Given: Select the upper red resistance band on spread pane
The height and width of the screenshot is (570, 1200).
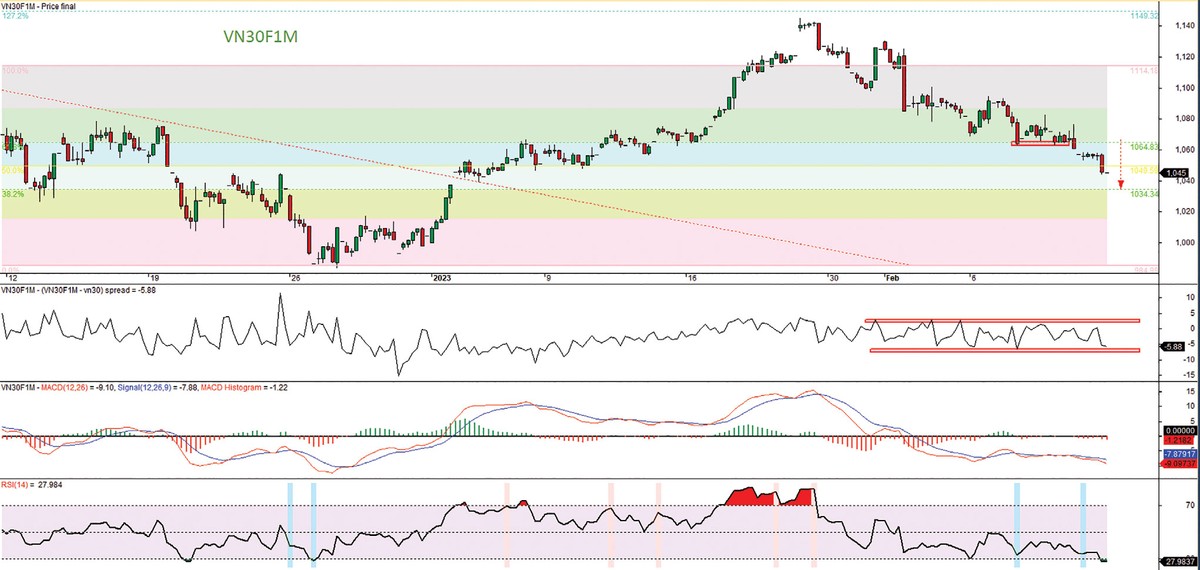Looking at the screenshot, I should click(1002, 321).
